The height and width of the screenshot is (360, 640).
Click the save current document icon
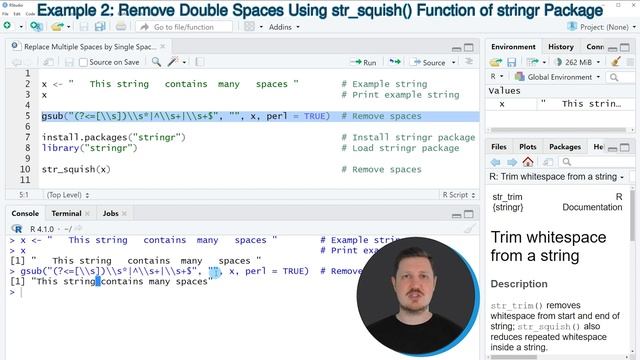[x=84, y=27]
